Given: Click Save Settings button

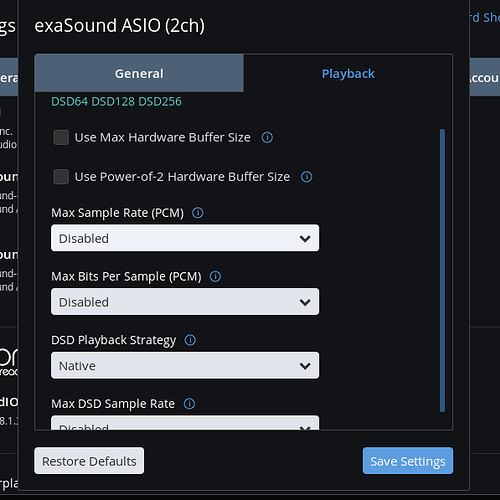Looking at the screenshot, I should click(x=408, y=461).
